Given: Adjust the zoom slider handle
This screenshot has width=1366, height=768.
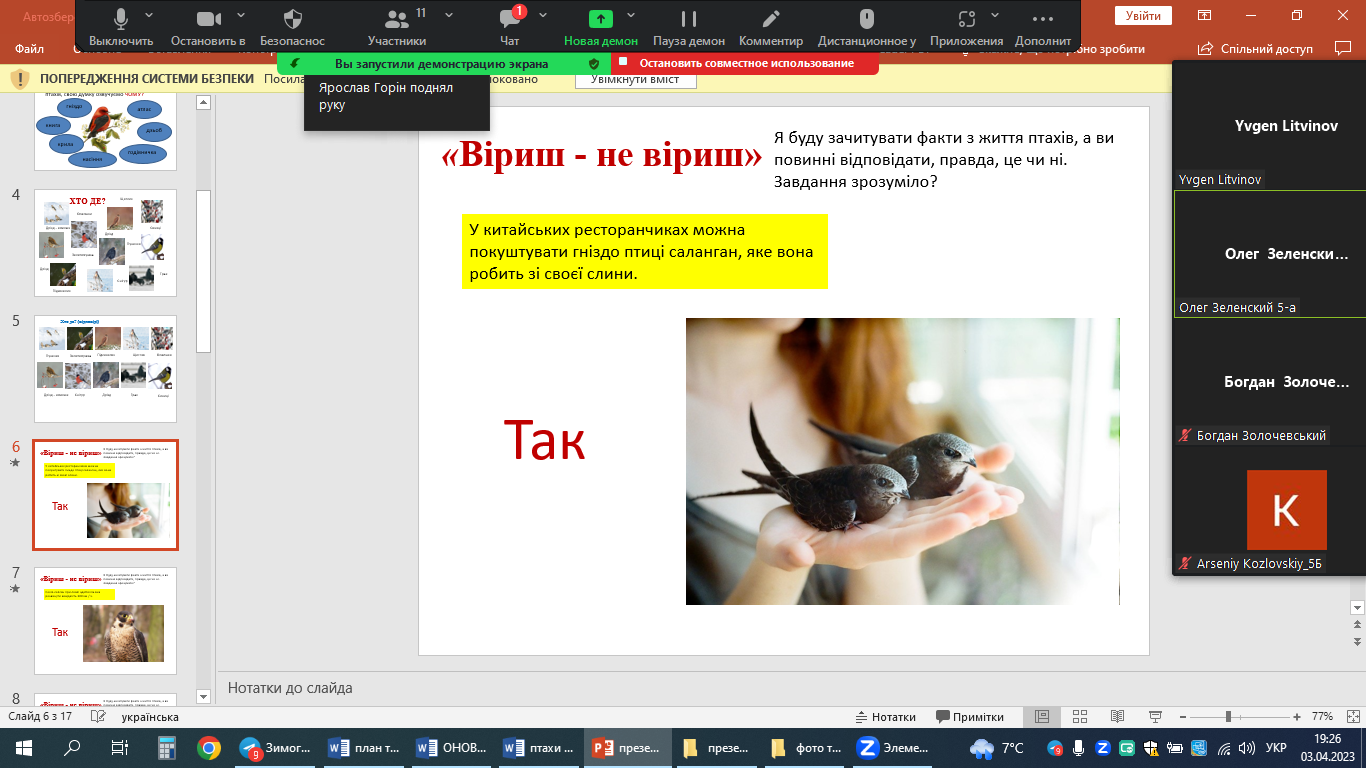Looking at the screenshot, I should (1228, 717).
